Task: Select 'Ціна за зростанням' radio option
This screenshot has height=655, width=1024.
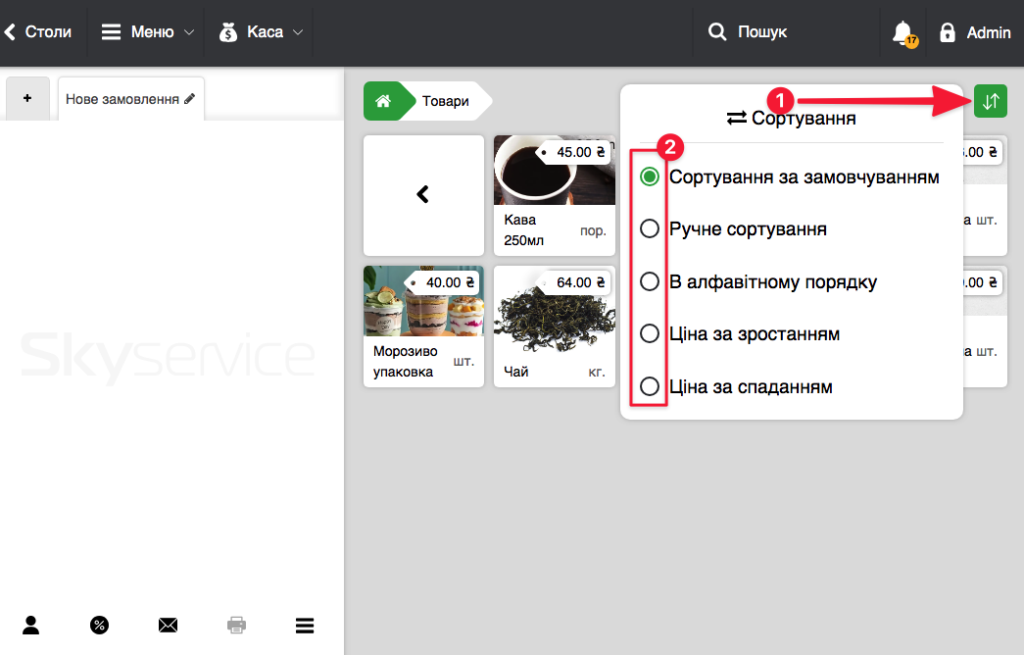Action: pyautogui.click(x=650, y=333)
